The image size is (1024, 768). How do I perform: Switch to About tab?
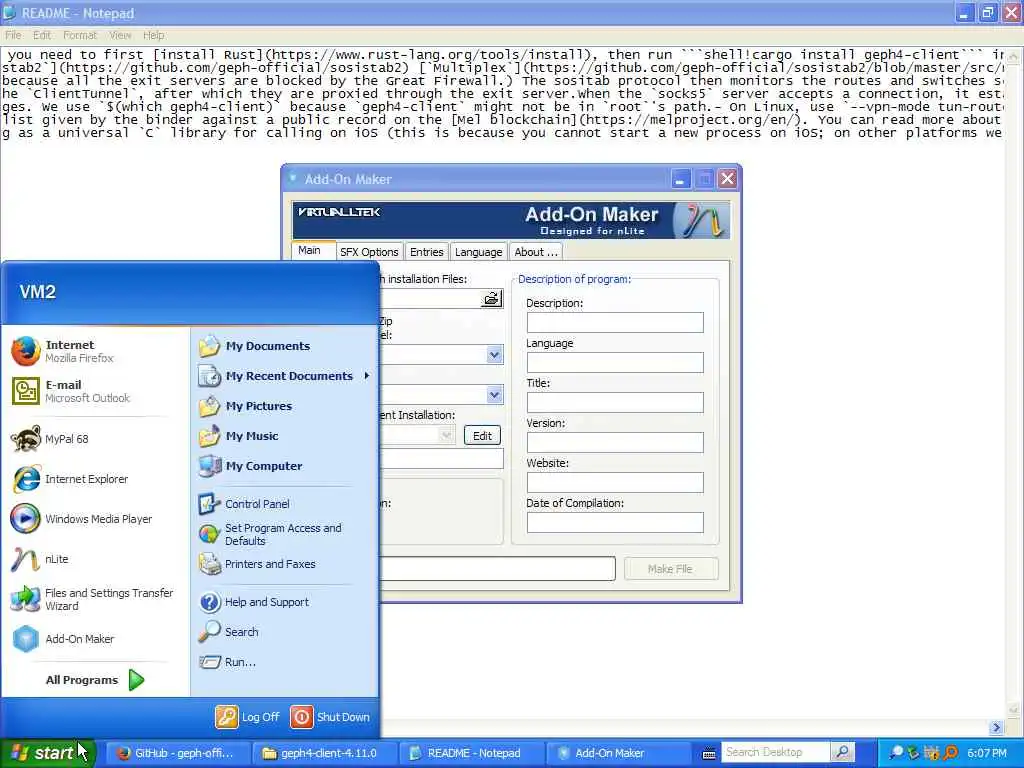536,252
